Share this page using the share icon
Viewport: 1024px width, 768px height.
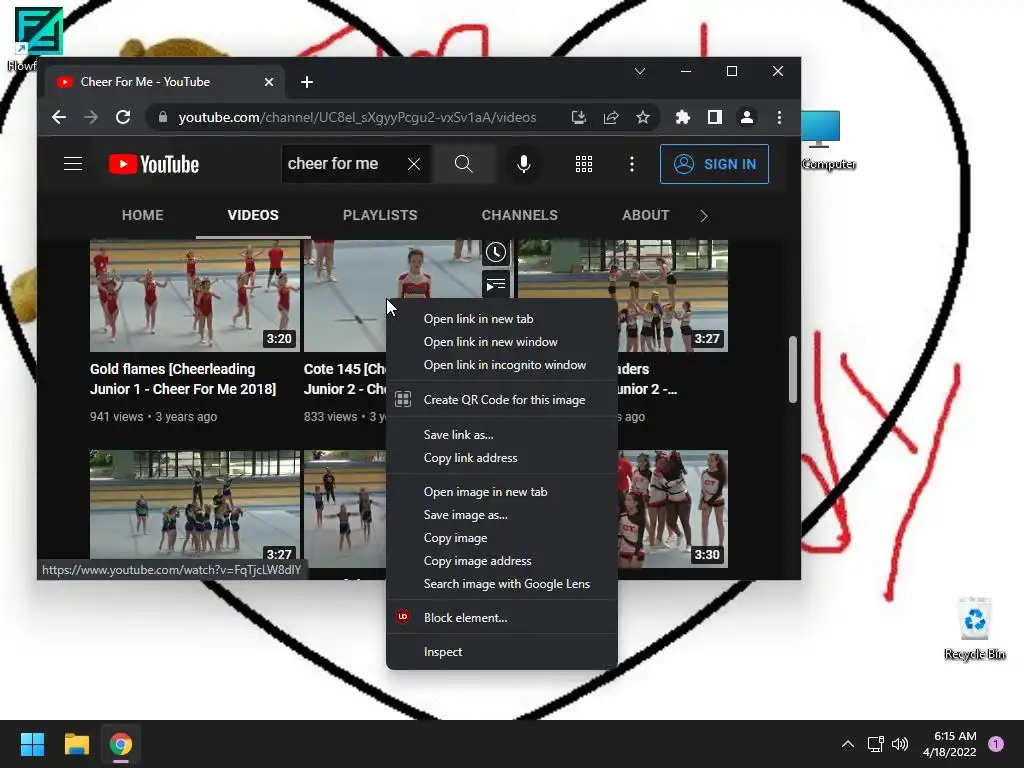611,118
